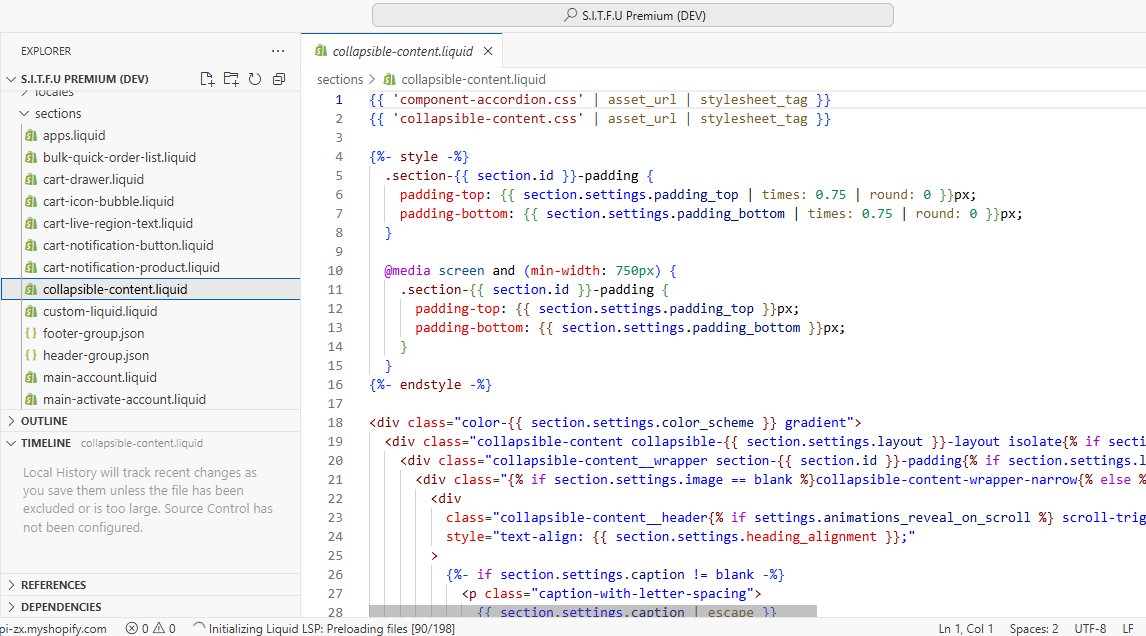Click the errors and warnings status indicator
The image size is (1146, 636).
pyautogui.click(x=150, y=629)
